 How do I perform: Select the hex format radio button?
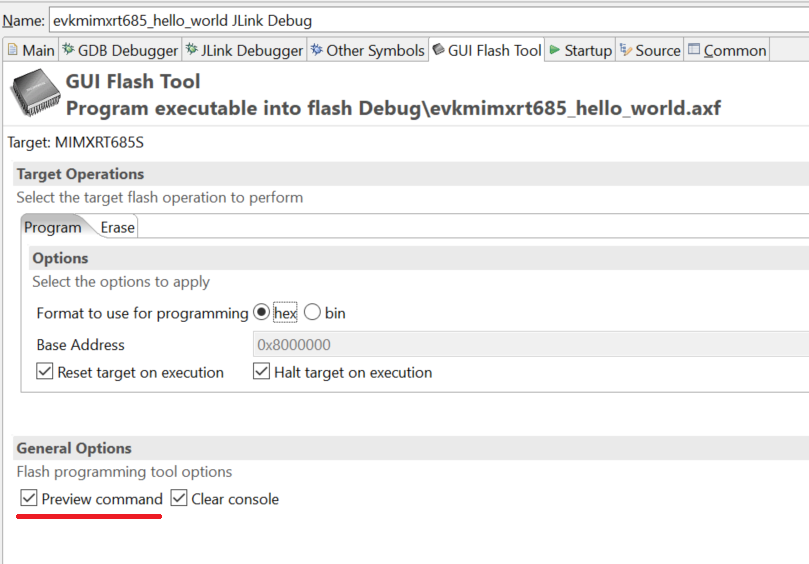pyautogui.click(x=262, y=313)
